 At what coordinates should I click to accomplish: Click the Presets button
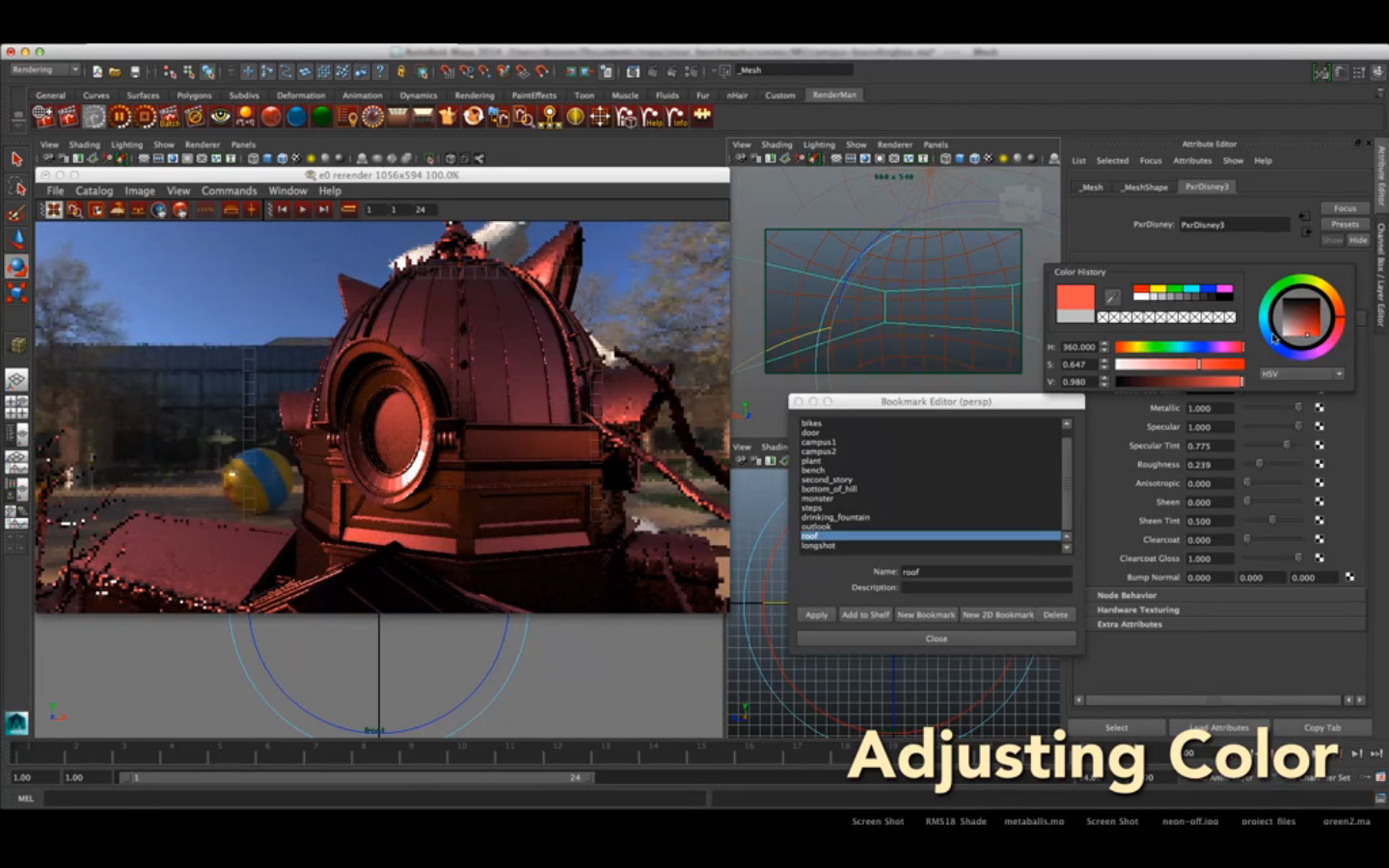1345,224
